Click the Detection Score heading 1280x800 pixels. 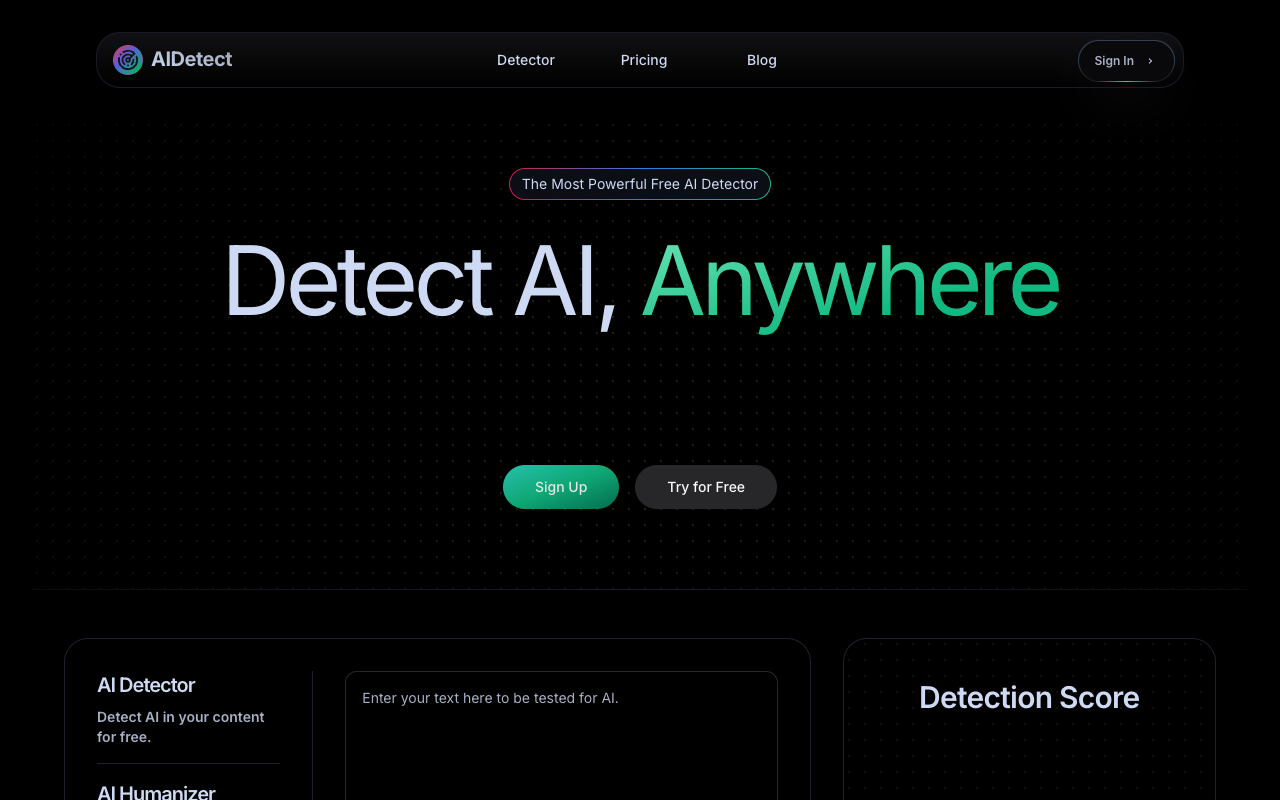coord(1029,697)
